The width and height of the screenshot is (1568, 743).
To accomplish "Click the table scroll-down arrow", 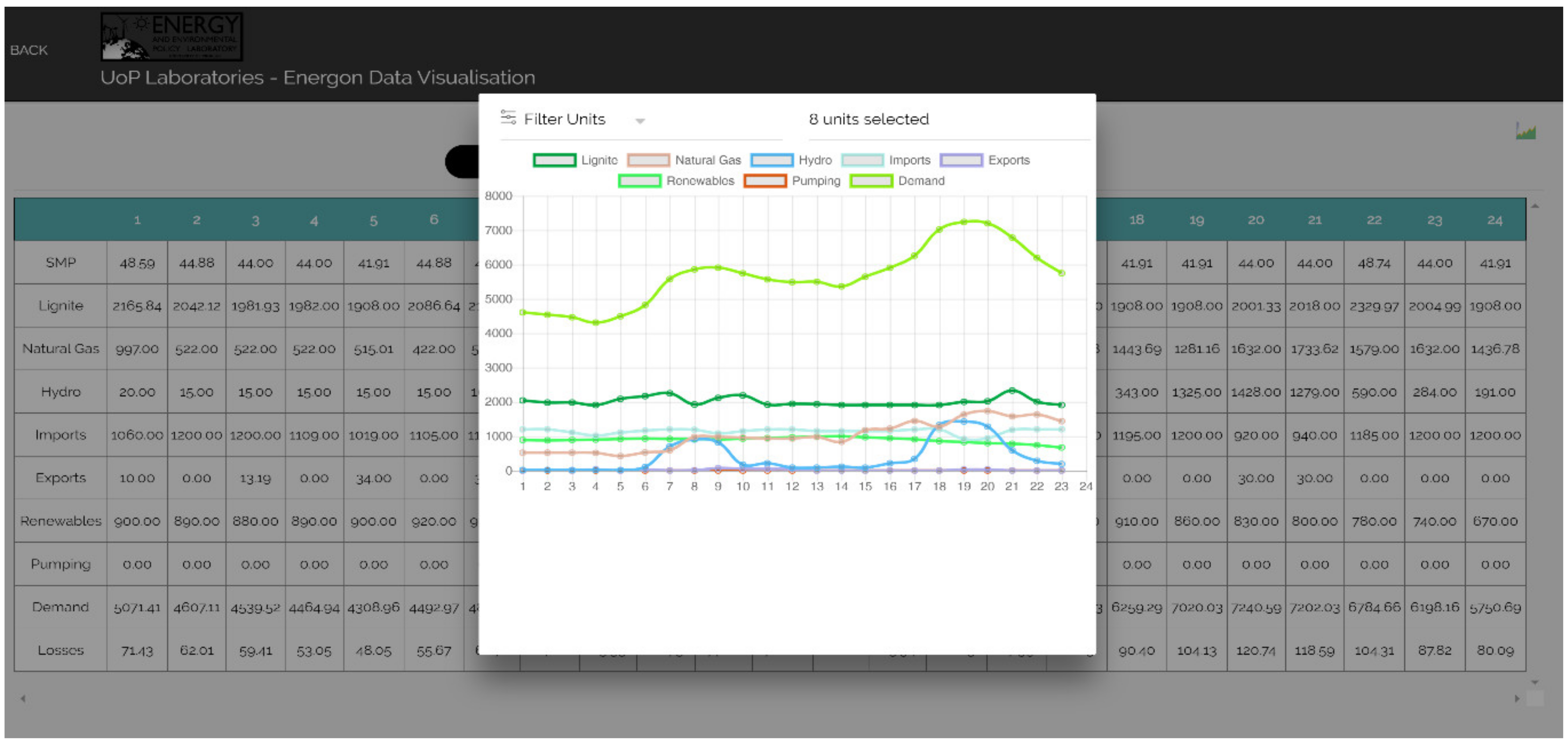I will tap(1535, 682).
